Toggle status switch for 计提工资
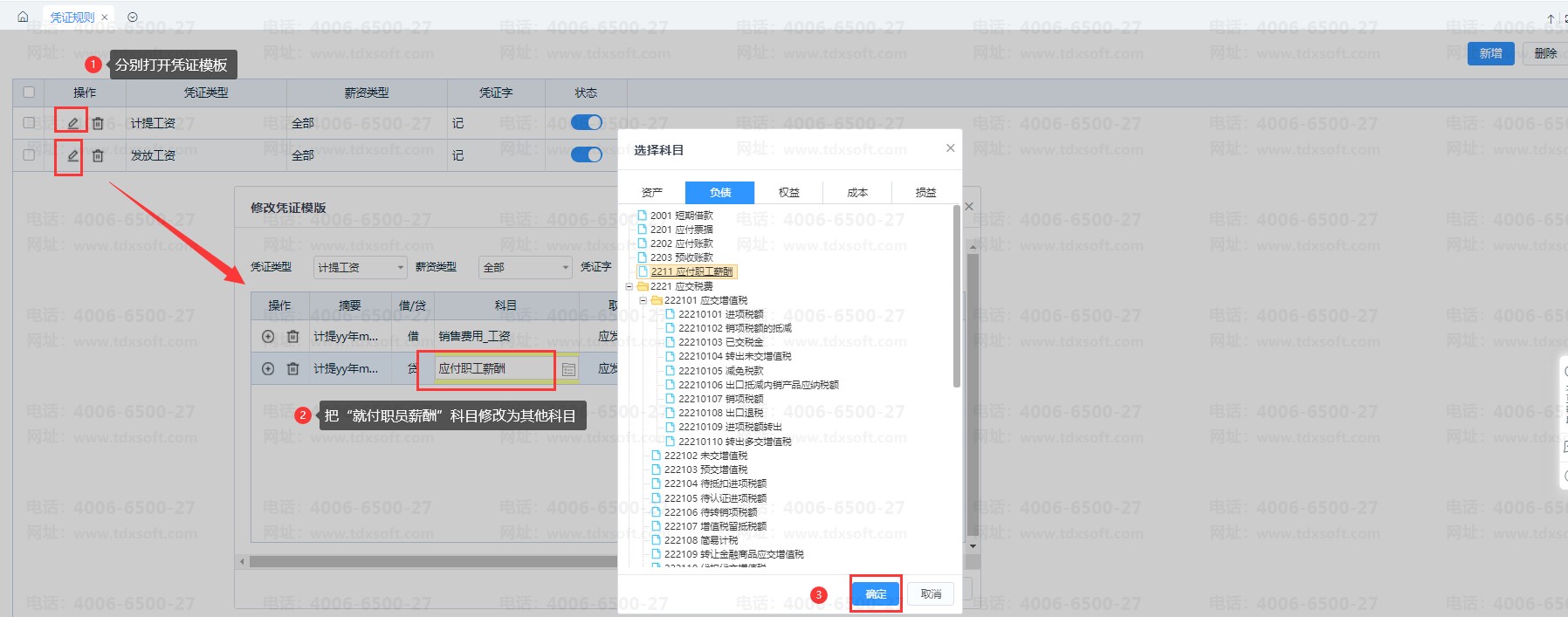This screenshot has width=1568, height=617. (x=586, y=122)
